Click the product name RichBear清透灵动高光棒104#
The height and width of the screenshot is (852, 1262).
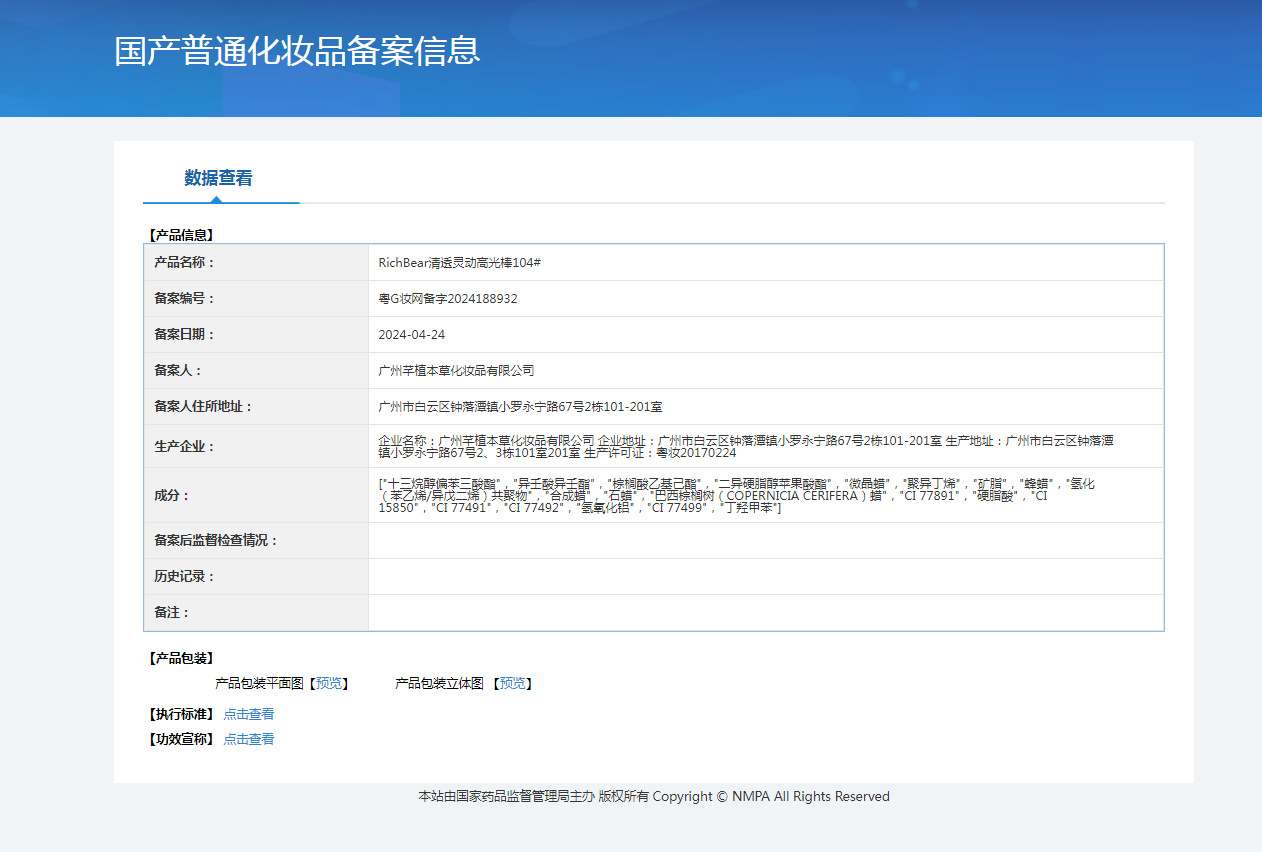[x=459, y=263]
